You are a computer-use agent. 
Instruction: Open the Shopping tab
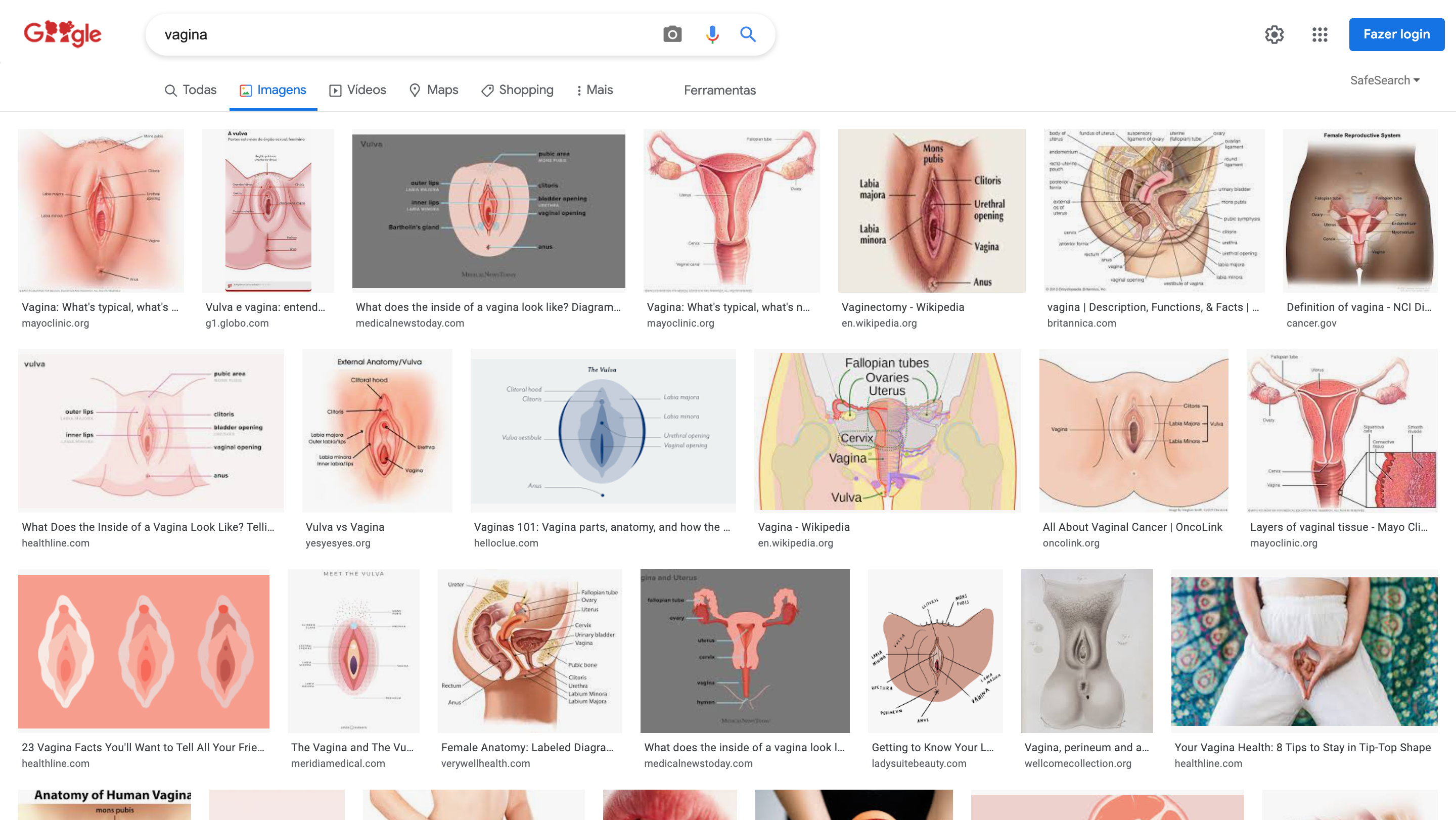(517, 90)
